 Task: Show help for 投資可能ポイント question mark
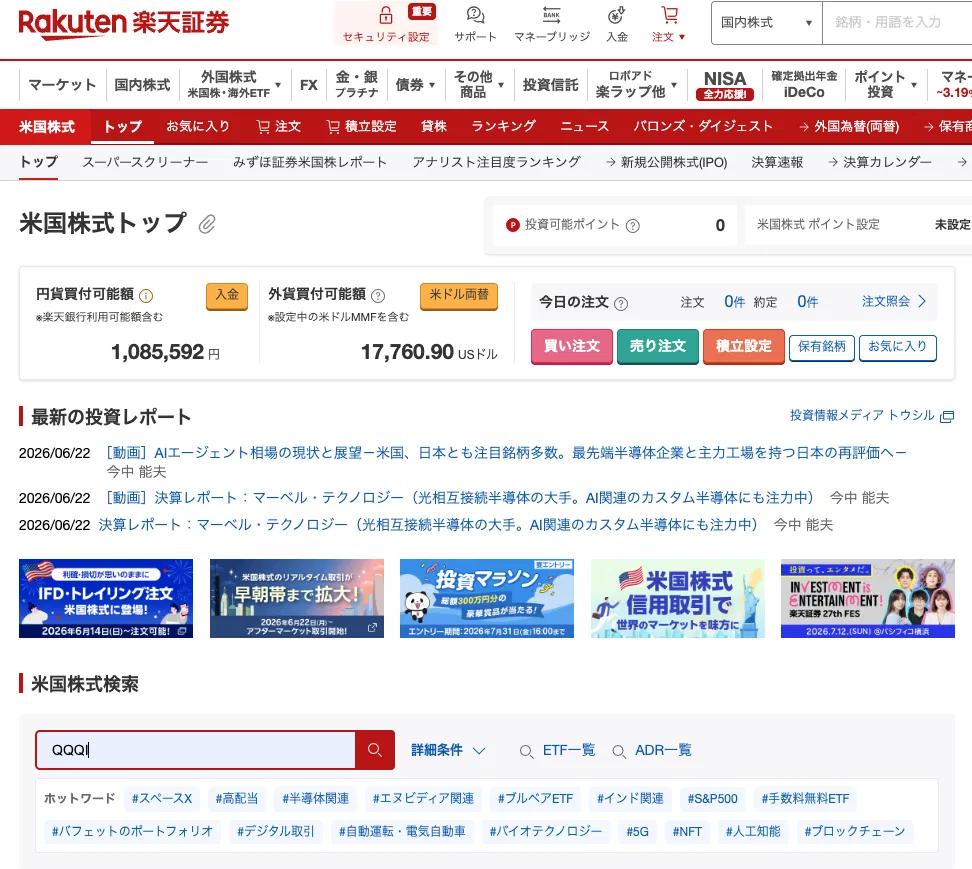pos(632,226)
